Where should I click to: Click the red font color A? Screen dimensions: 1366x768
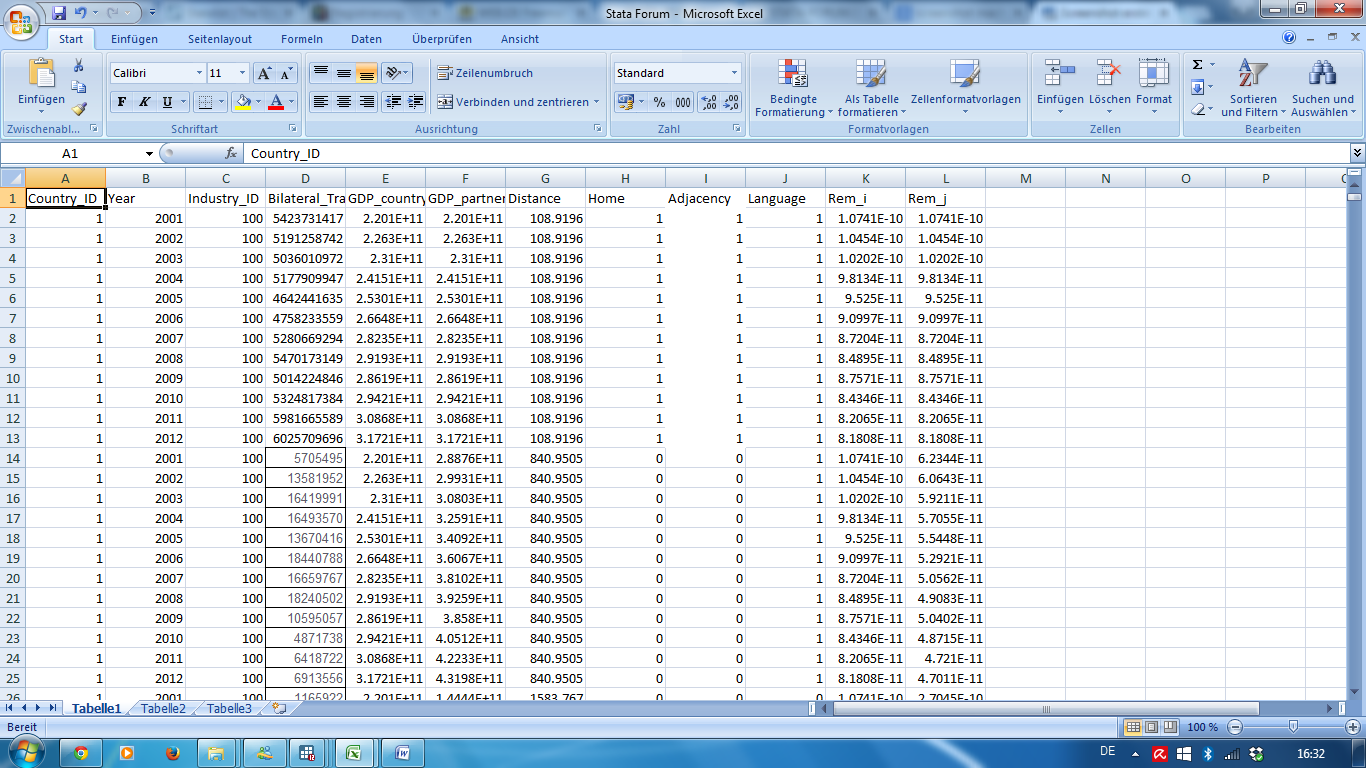tap(277, 102)
